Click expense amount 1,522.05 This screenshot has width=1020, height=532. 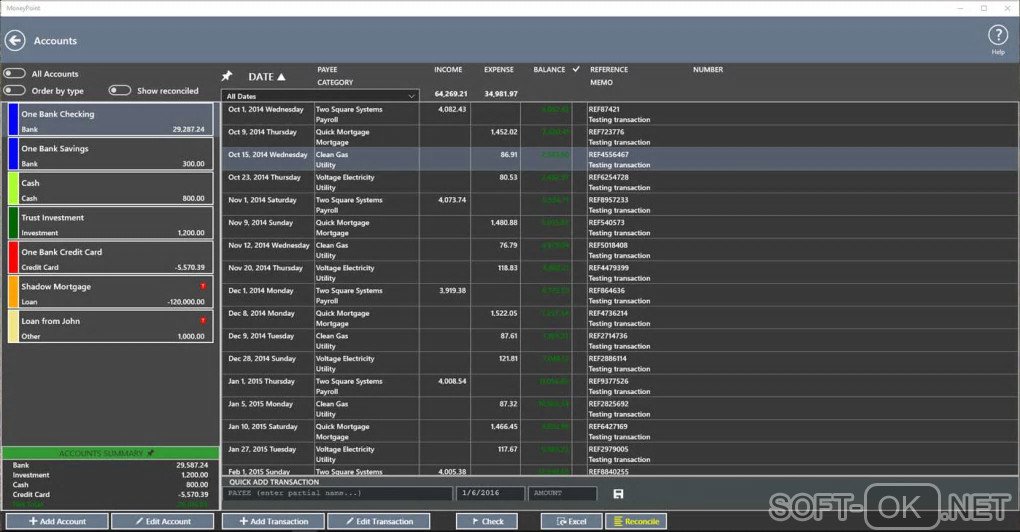click(x=503, y=313)
